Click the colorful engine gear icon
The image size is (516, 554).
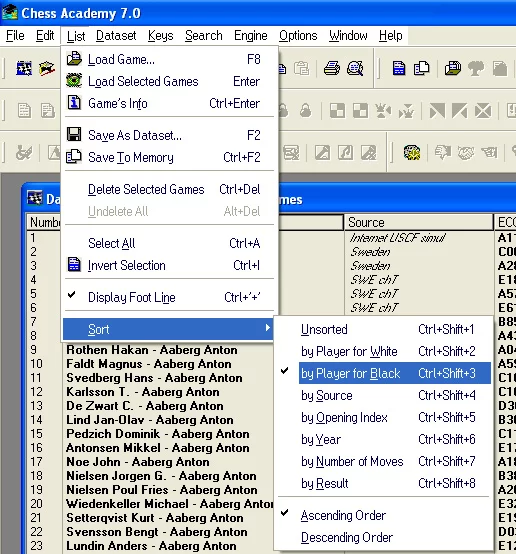coord(412,153)
